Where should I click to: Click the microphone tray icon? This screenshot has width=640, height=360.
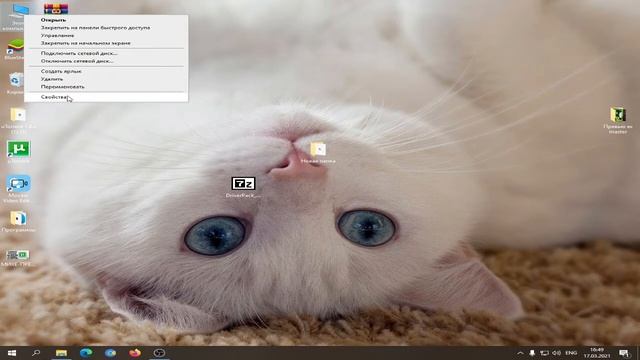(x=532, y=353)
